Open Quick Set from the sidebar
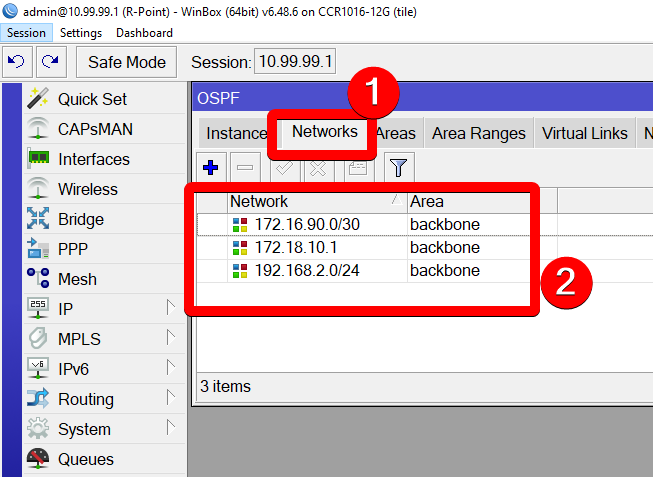Screen dimensions: 653x477 click(92, 99)
